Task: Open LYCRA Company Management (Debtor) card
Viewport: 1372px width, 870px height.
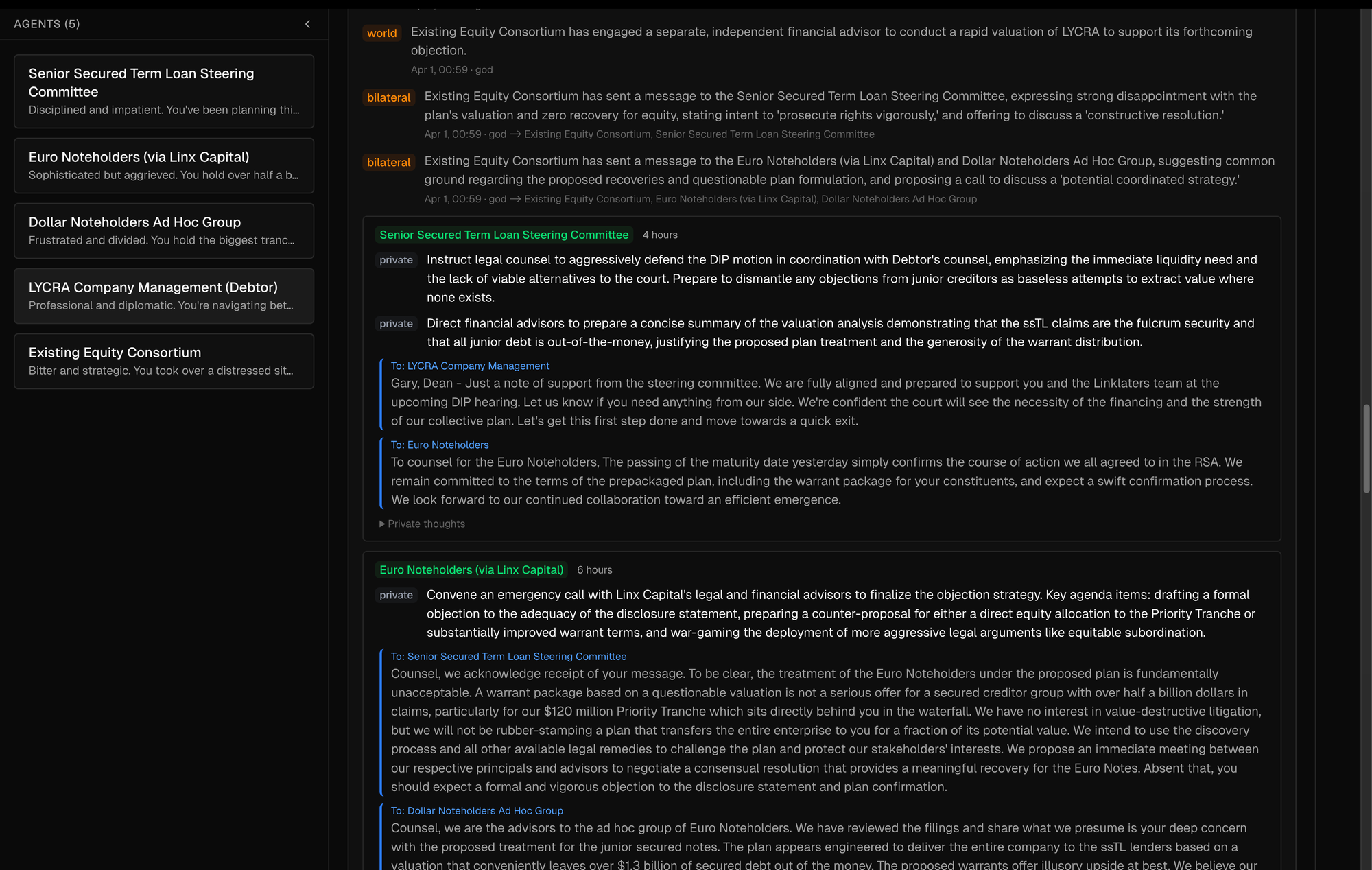Action: click(164, 296)
